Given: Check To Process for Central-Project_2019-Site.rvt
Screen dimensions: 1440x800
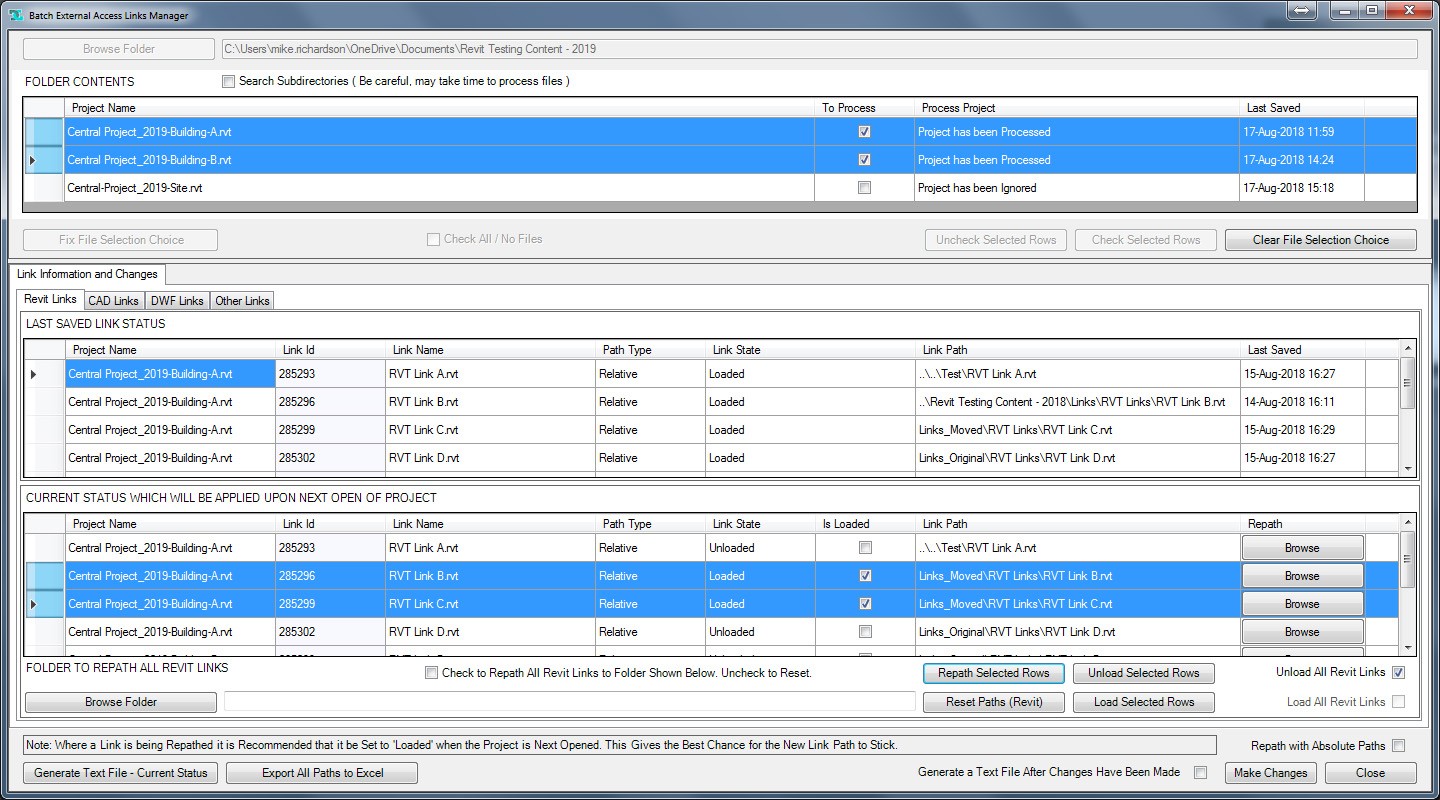Looking at the screenshot, I should 864,188.
